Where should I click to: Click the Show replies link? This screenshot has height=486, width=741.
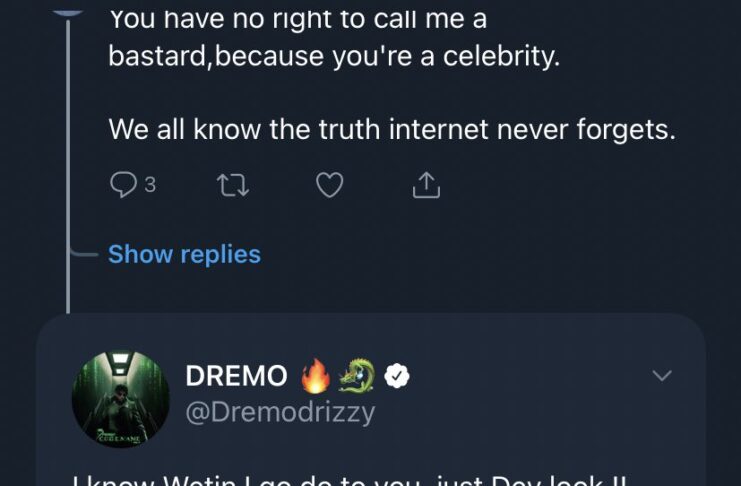(184, 254)
